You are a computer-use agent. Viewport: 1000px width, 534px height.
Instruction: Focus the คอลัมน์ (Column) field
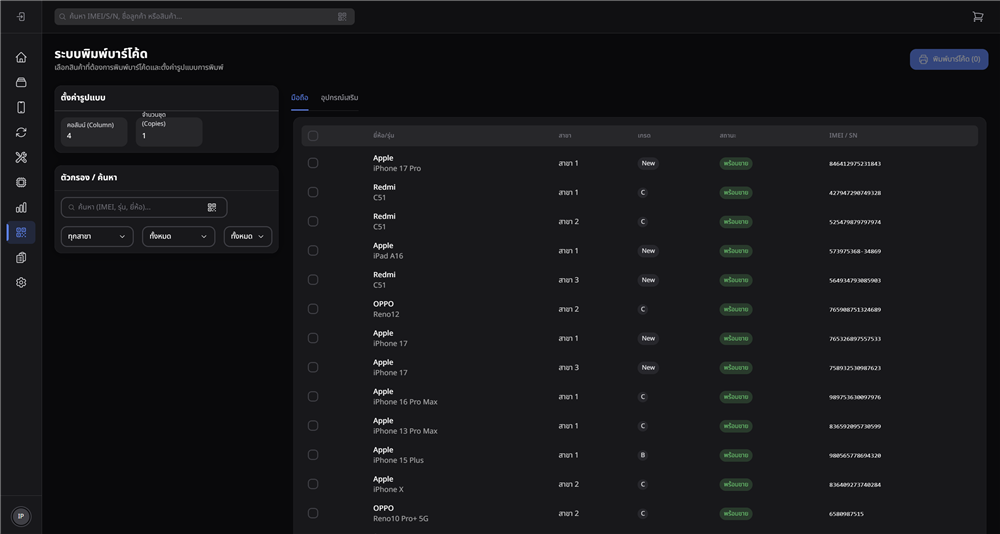(x=94, y=131)
